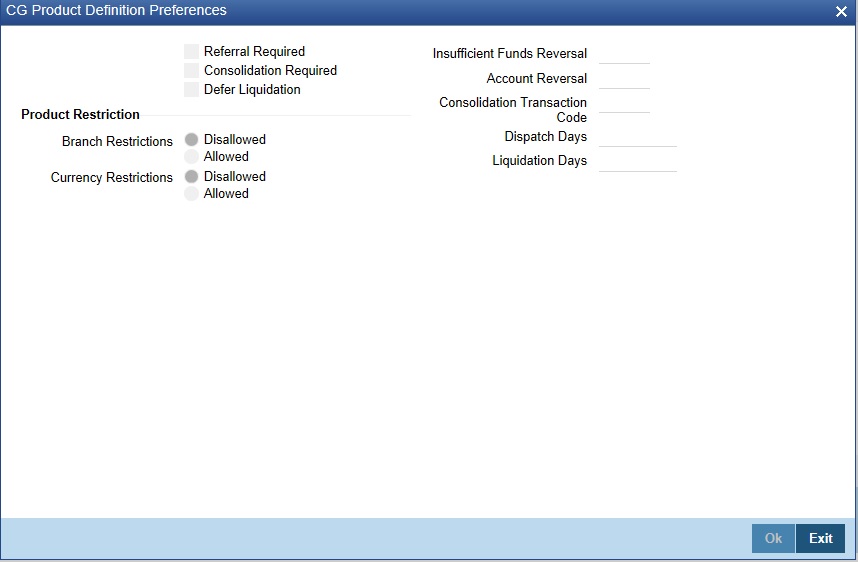Click the Consolidation Transaction Code label
858x562 pixels.
point(513,110)
